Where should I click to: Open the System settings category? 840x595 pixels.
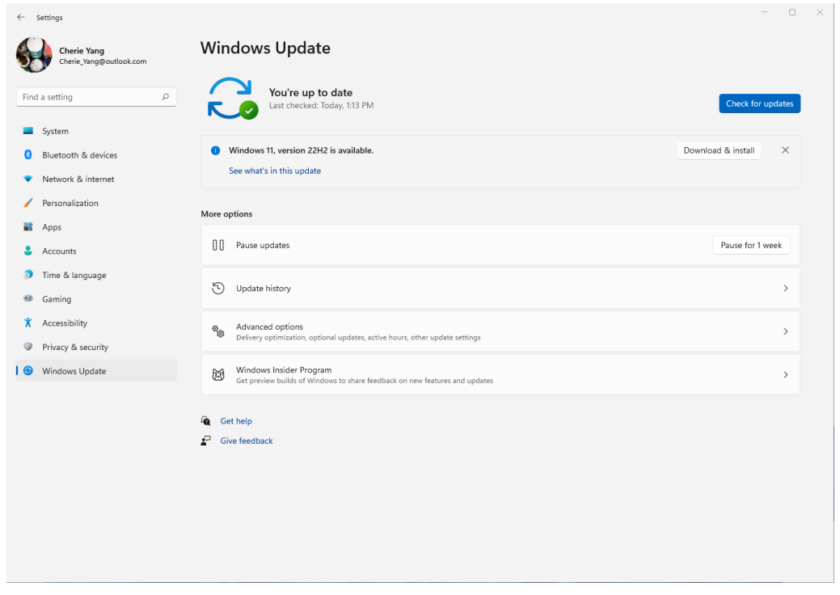[96, 131]
